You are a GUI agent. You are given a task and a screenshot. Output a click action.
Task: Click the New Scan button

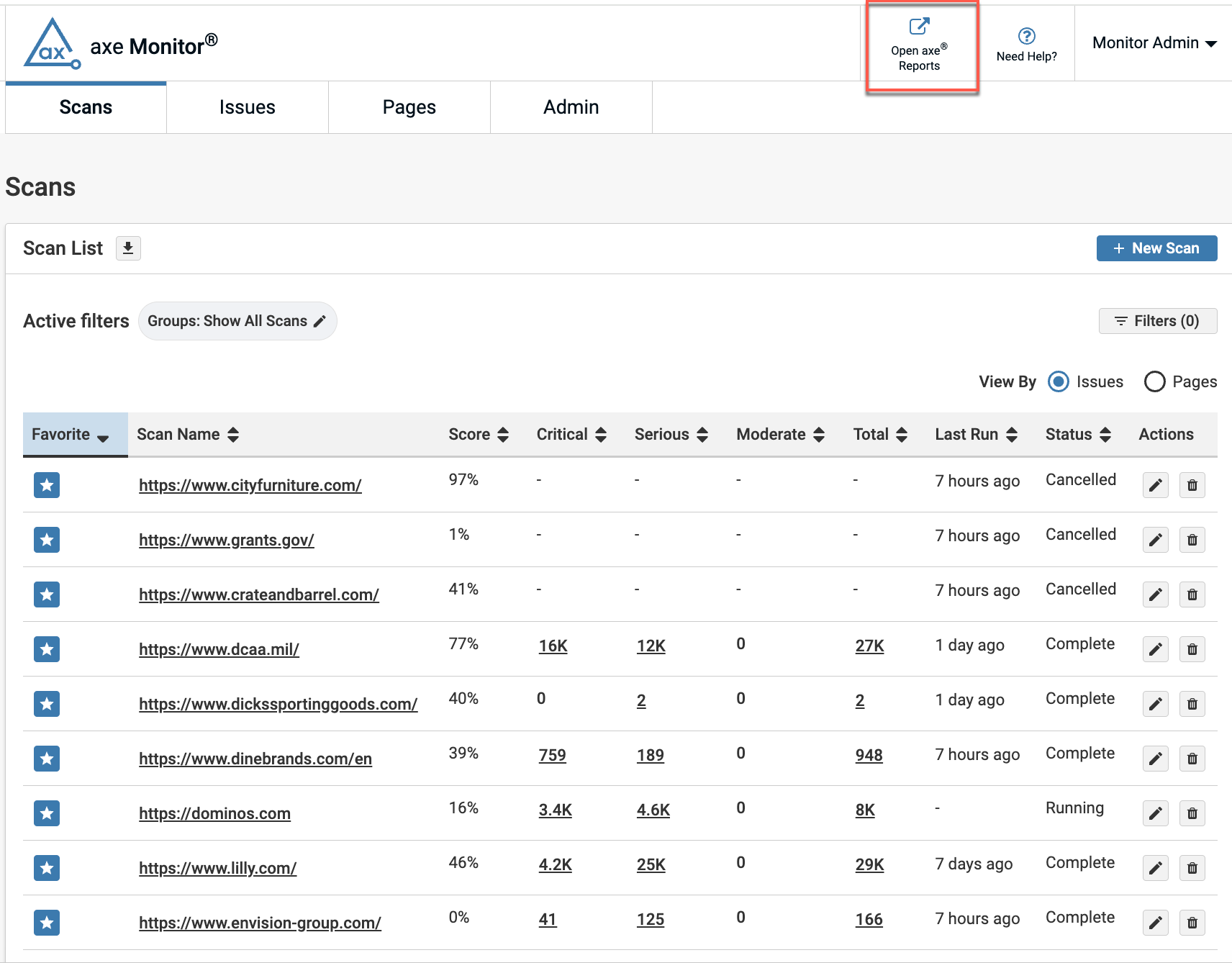coord(1156,248)
